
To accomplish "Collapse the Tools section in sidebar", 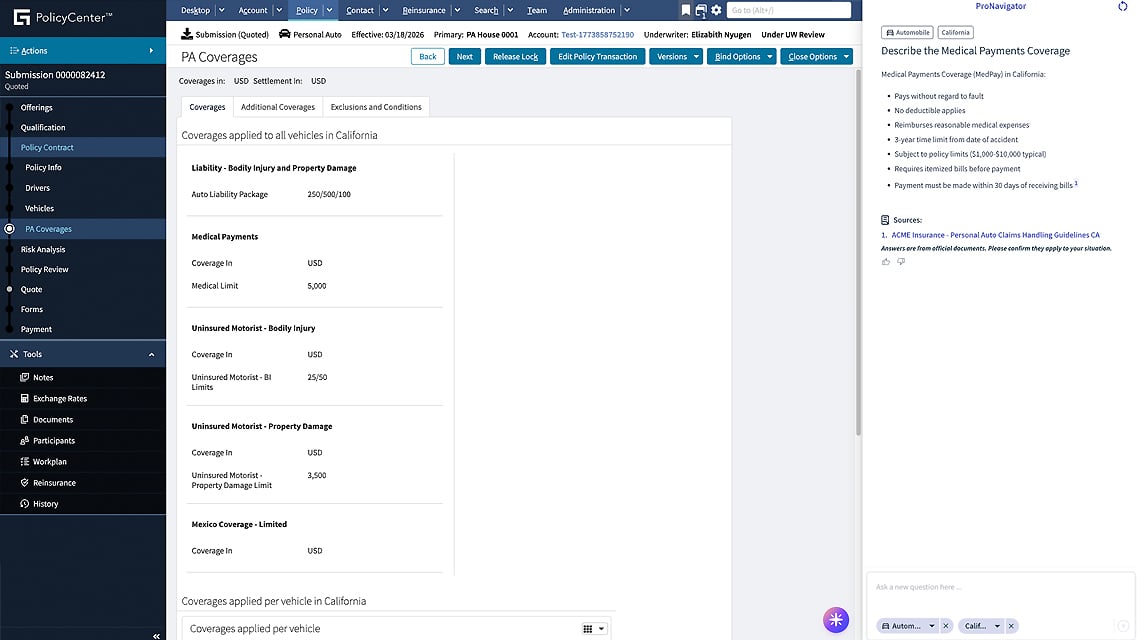I will (x=151, y=354).
